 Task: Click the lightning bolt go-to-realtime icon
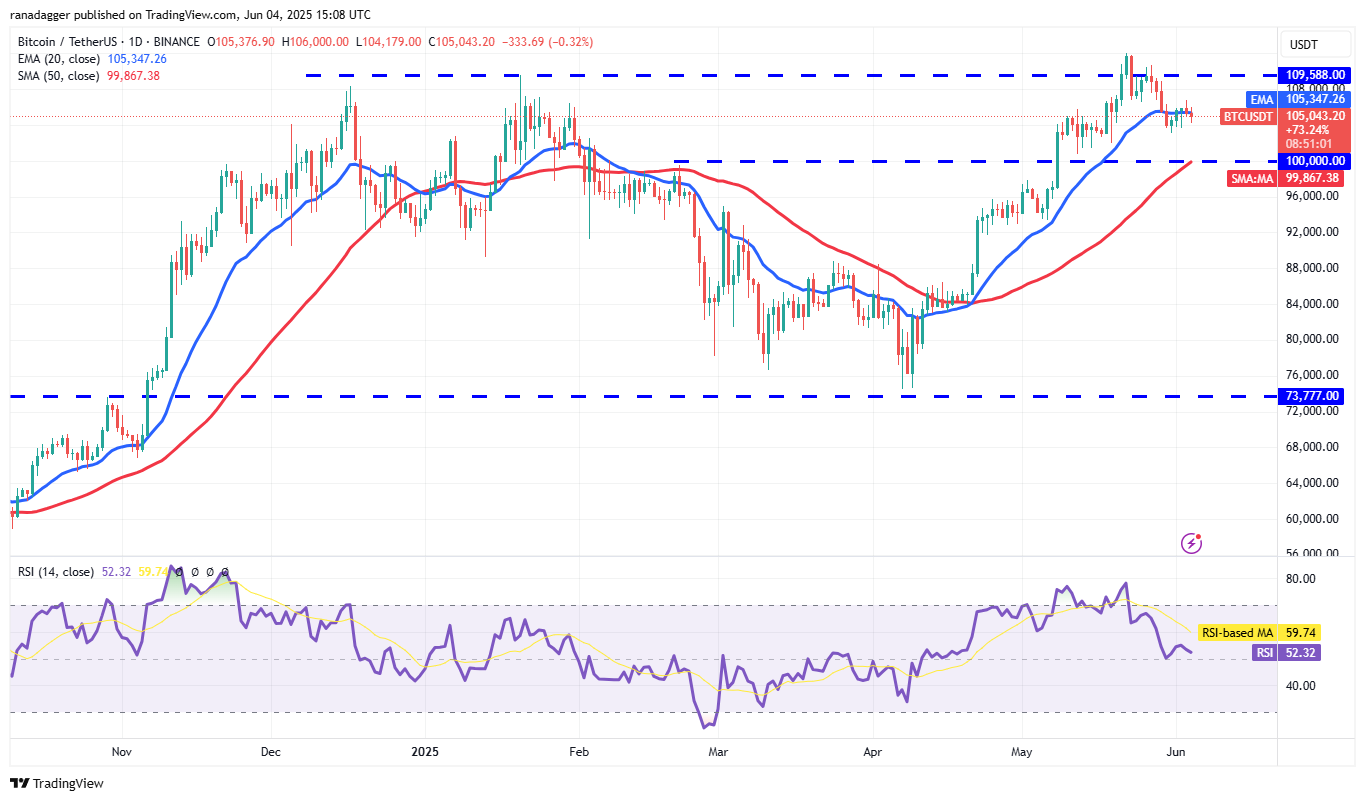coord(1191,543)
